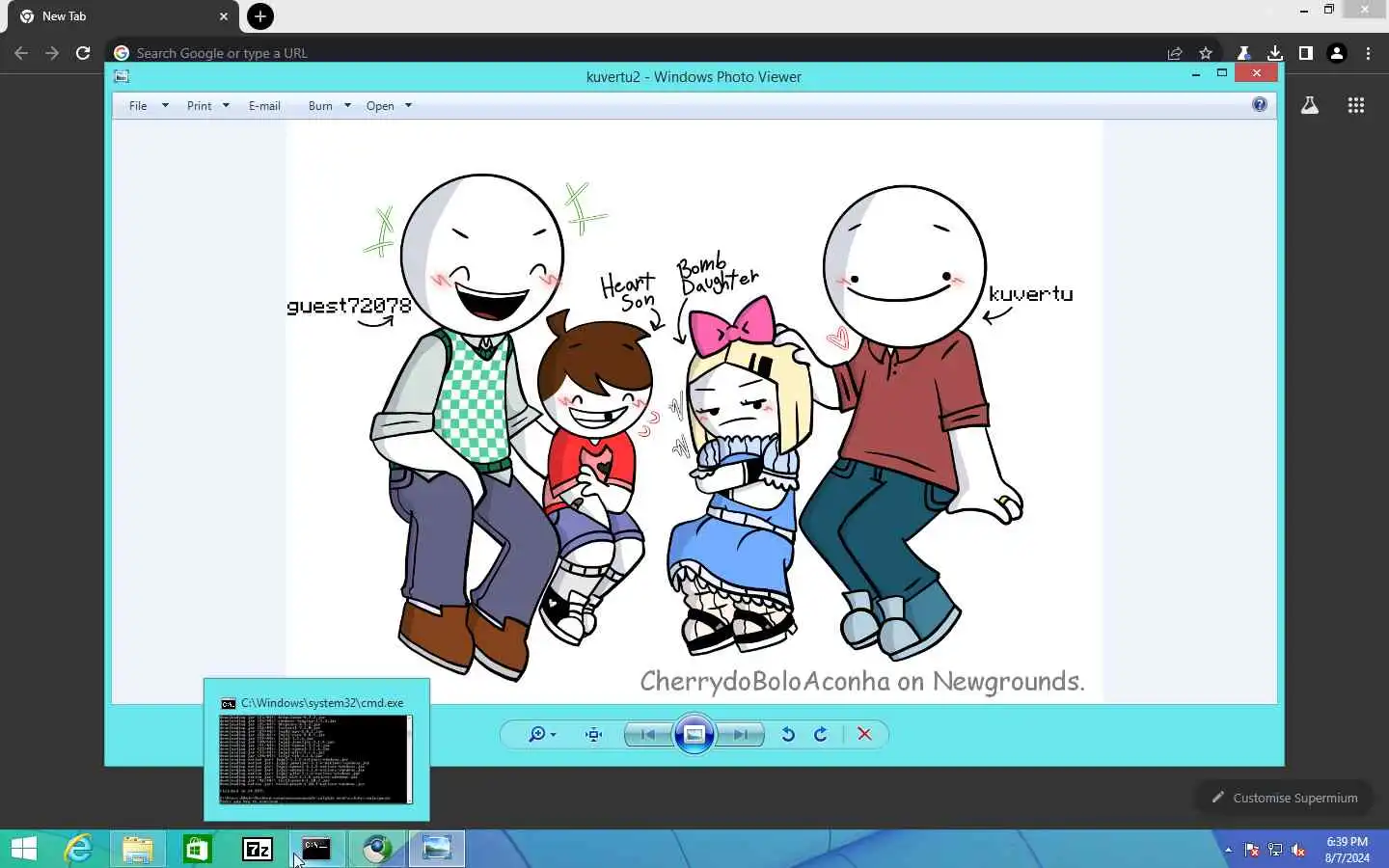The width and height of the screenshot is (1389, 868).
Task: Switch to the Supermium browser taskbar icon
Action: pyautogui.click(x=377, y=849)
